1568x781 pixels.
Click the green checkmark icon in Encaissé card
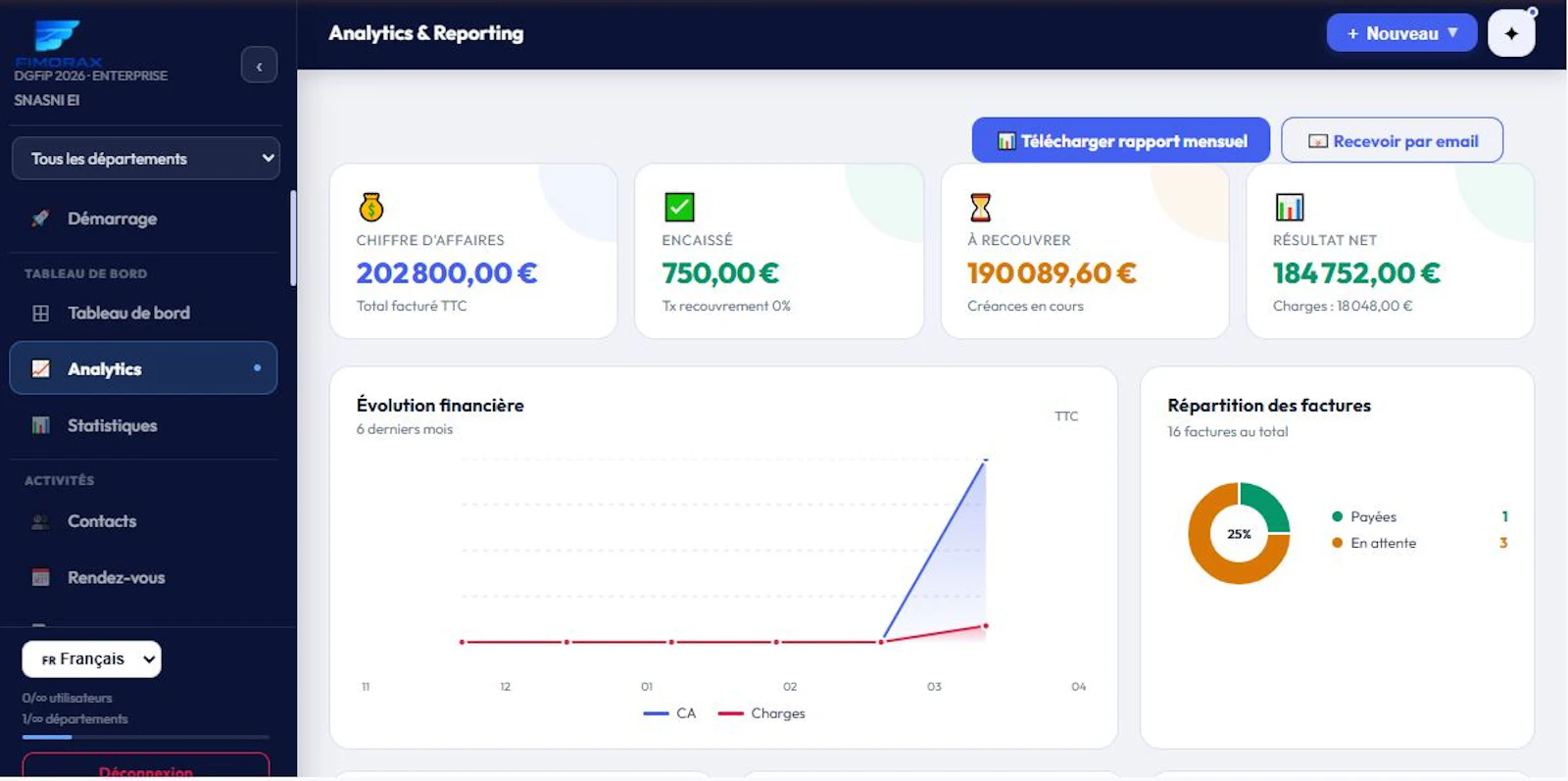pos(679,207)
